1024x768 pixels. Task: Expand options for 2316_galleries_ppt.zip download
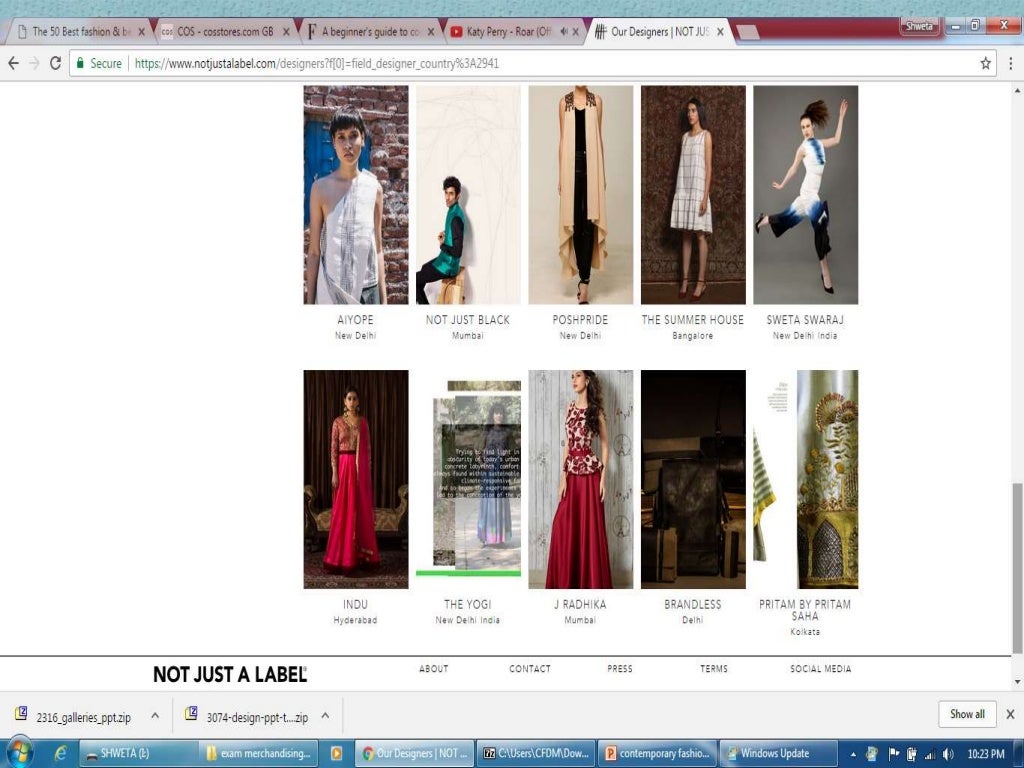pos(155,716)
